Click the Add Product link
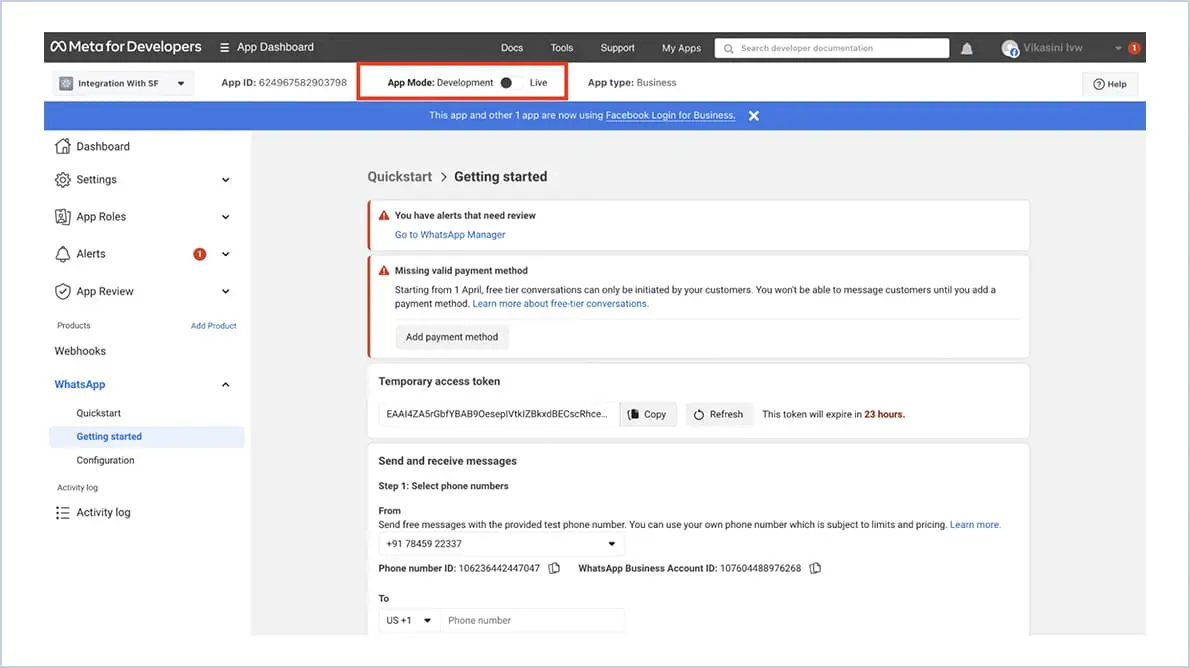Viewport: 1190px width, 668px height. tap(213, 326)
